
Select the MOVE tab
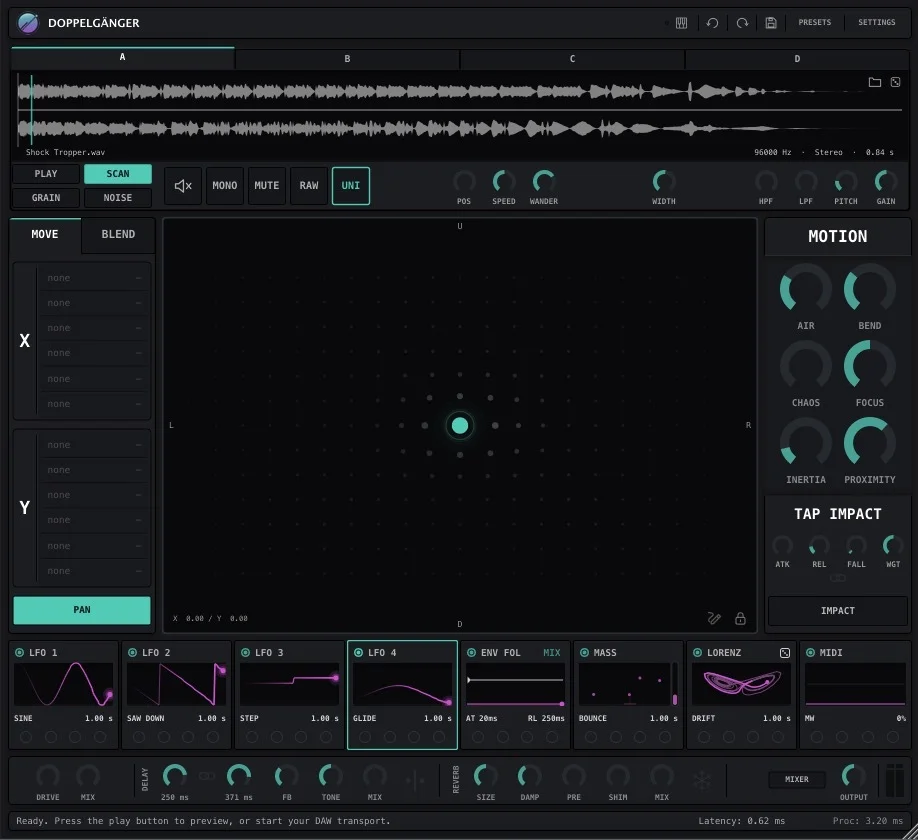click(x=45, y=235)
